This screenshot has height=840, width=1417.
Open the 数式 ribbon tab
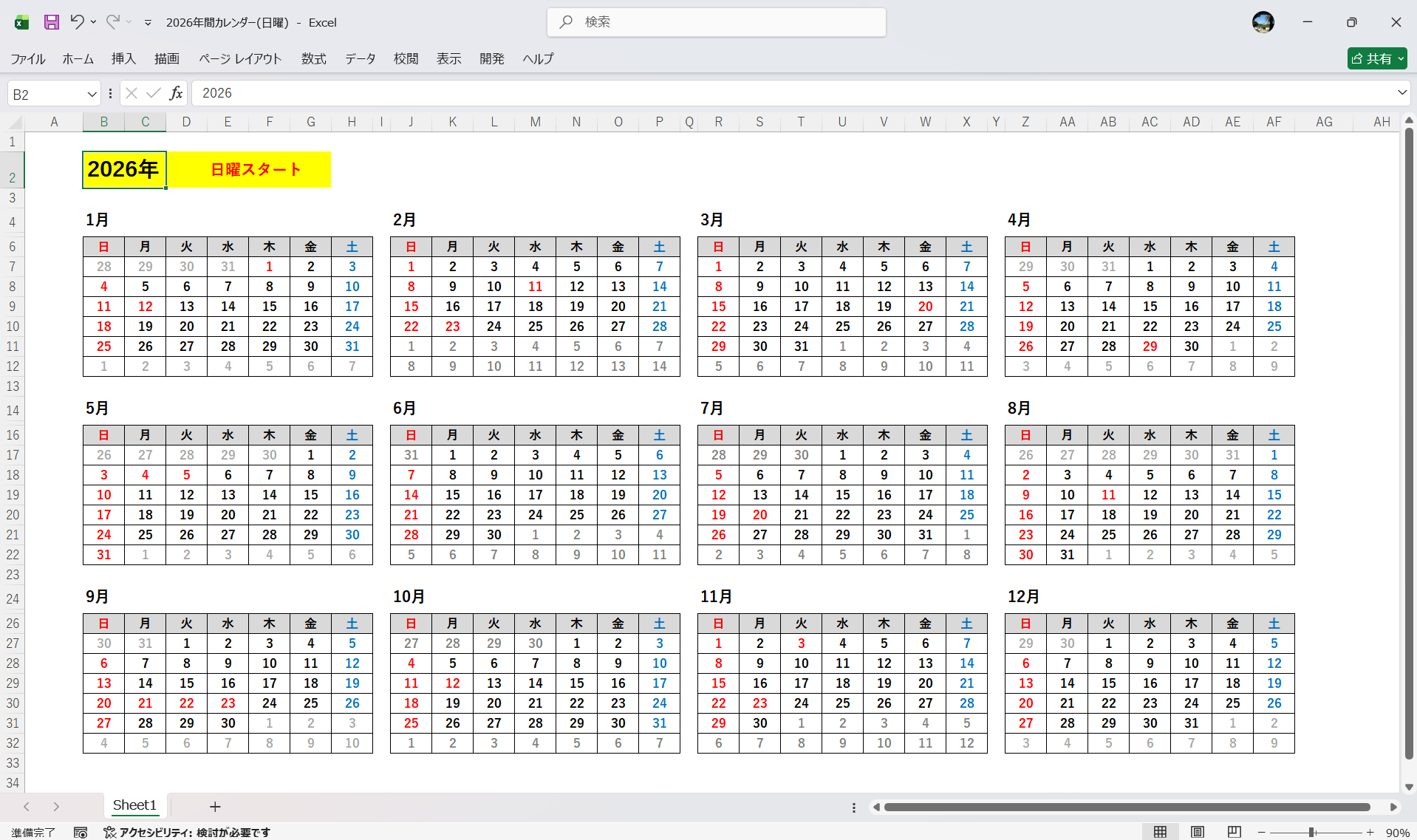point(313,59)
